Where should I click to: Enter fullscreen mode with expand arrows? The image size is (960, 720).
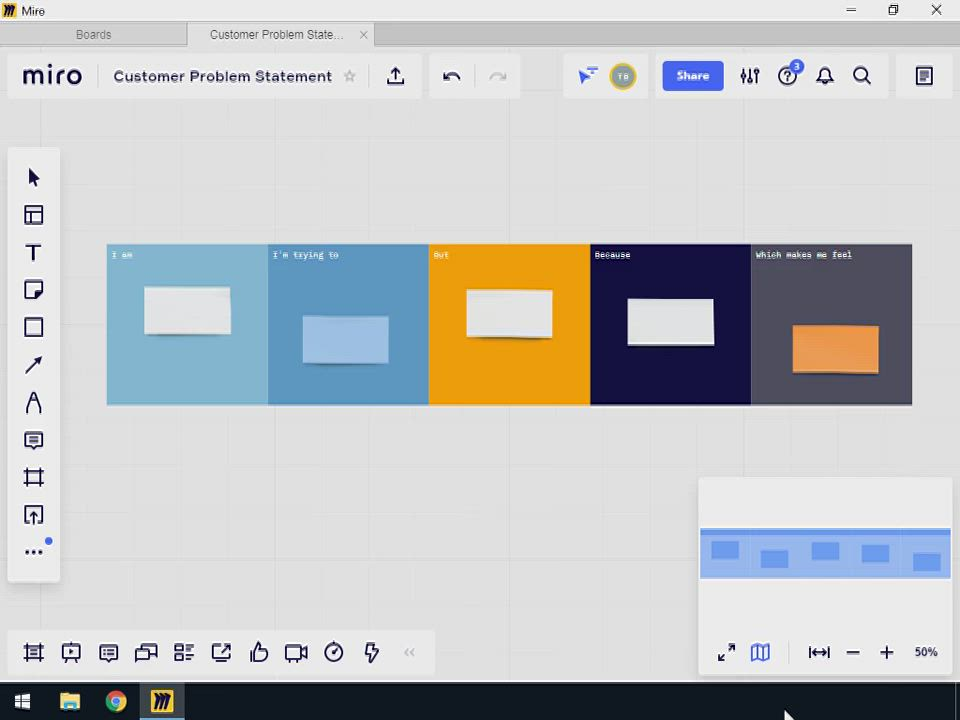(726, 652)
